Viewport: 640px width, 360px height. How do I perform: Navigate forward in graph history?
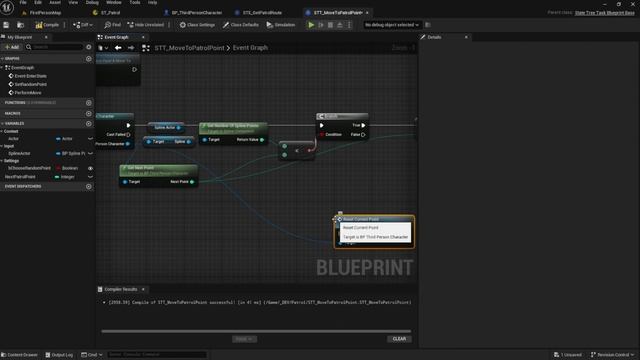(x=131, y=48)
